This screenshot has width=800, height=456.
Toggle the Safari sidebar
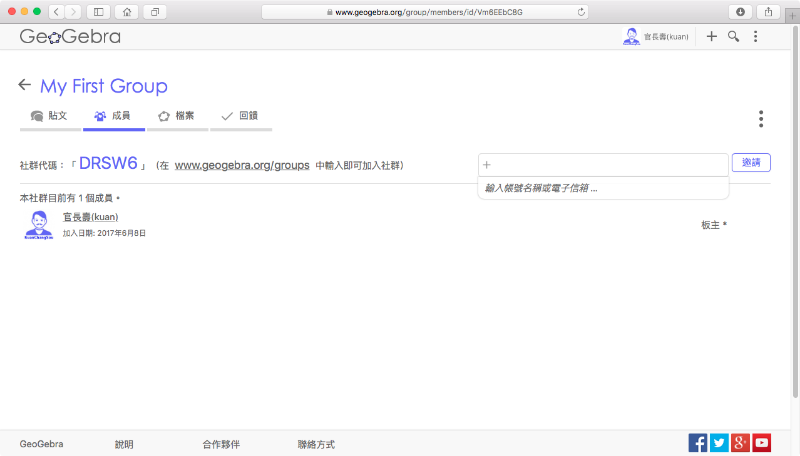[98, 12]
